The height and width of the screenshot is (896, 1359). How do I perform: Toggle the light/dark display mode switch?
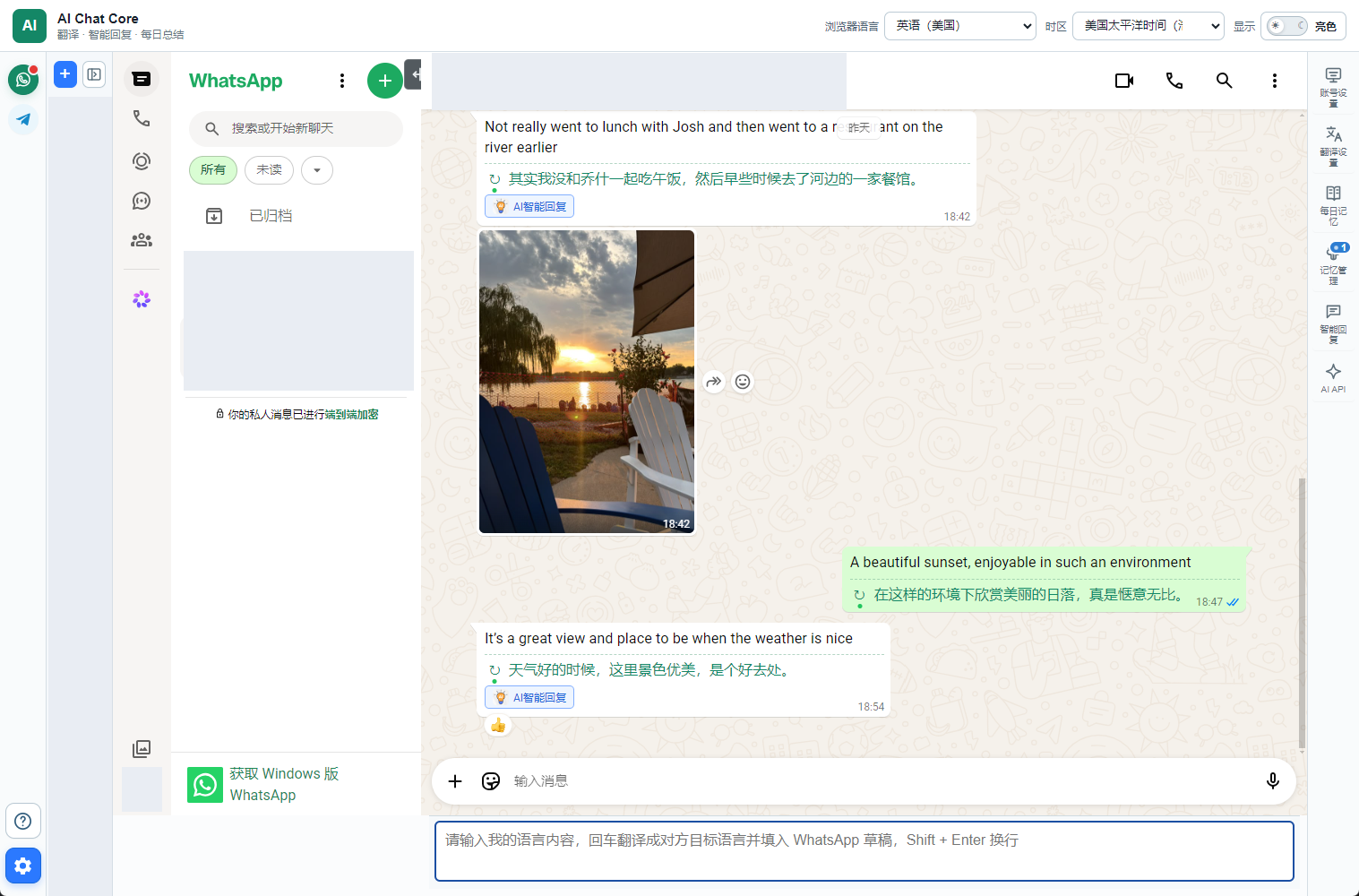coord(1287,26)
